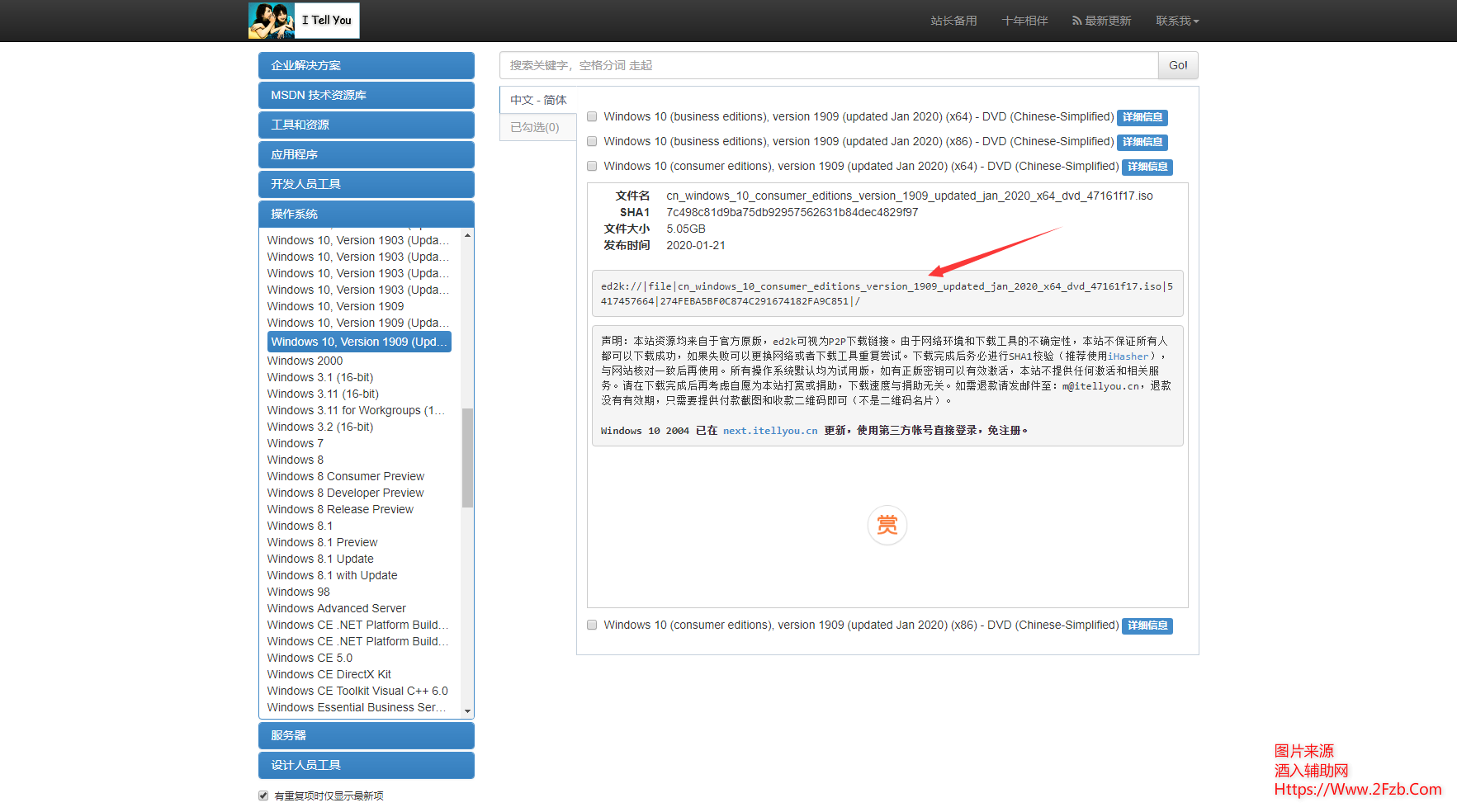
Task: Open the next.itellyou.cn link
Action: coord(769,431)
